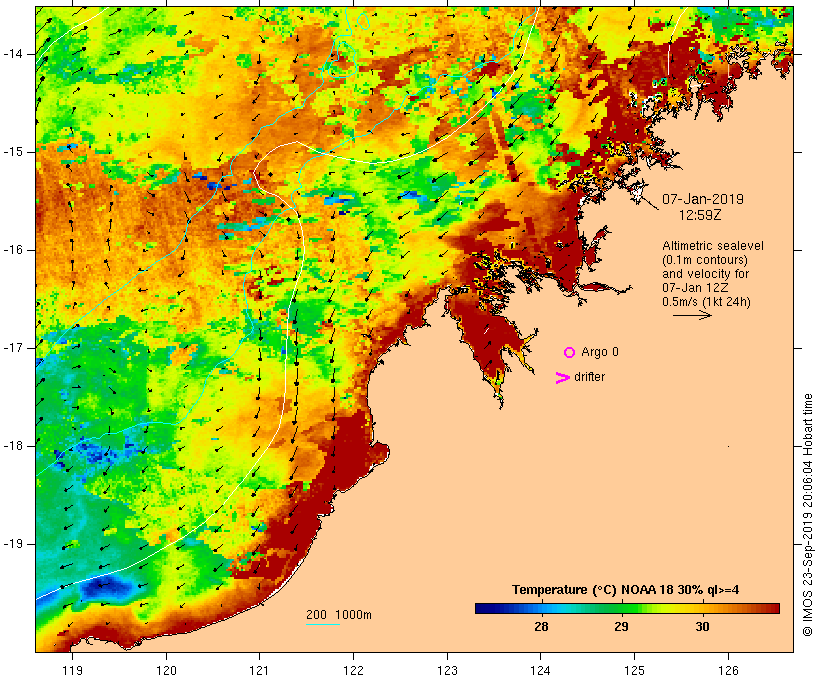Screen dimensions: 820x680
Task: Click the longitude label '126'
Action: (x=728, y=670)
